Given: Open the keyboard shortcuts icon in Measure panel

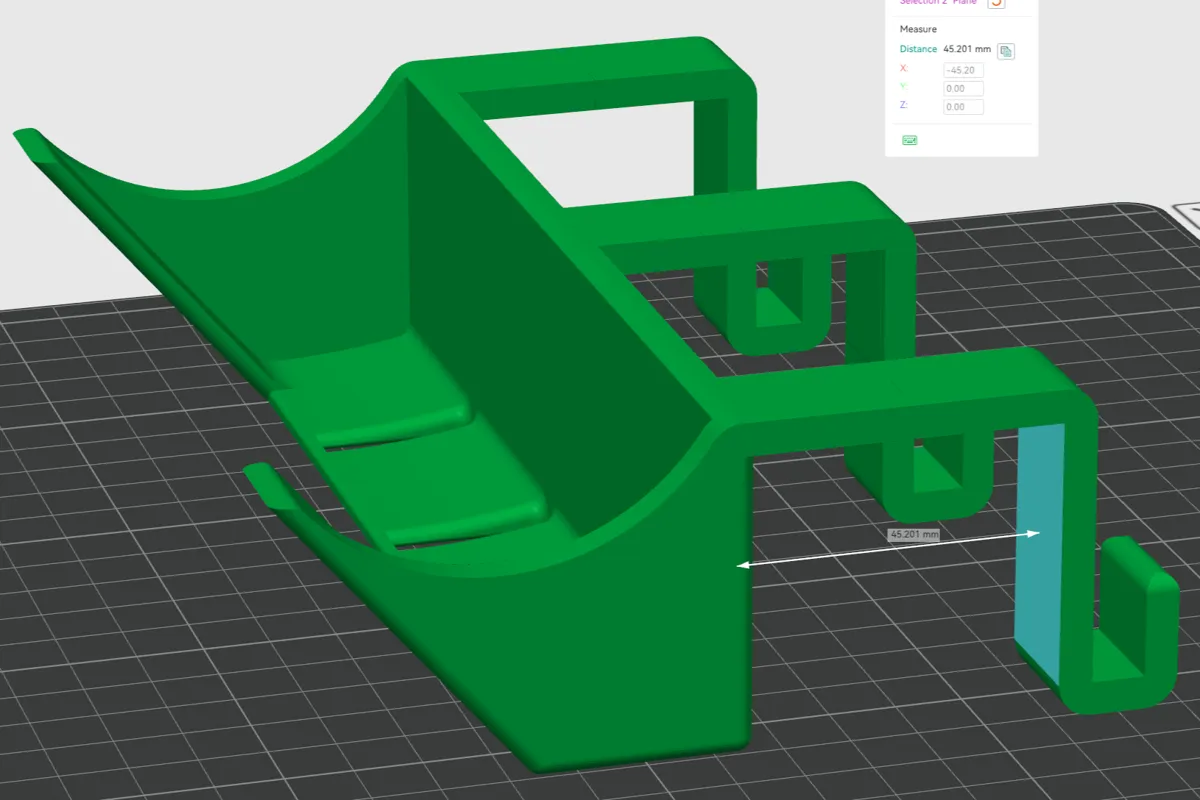Looking at the screenshot, I should point(910,141).
